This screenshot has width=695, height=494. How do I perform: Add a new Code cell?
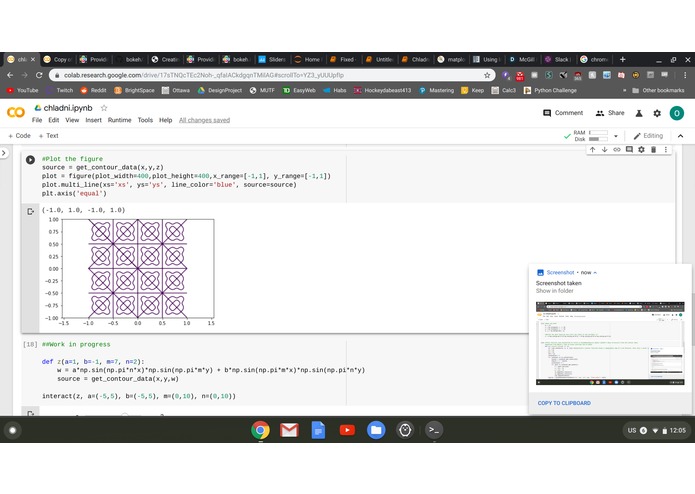20,136
